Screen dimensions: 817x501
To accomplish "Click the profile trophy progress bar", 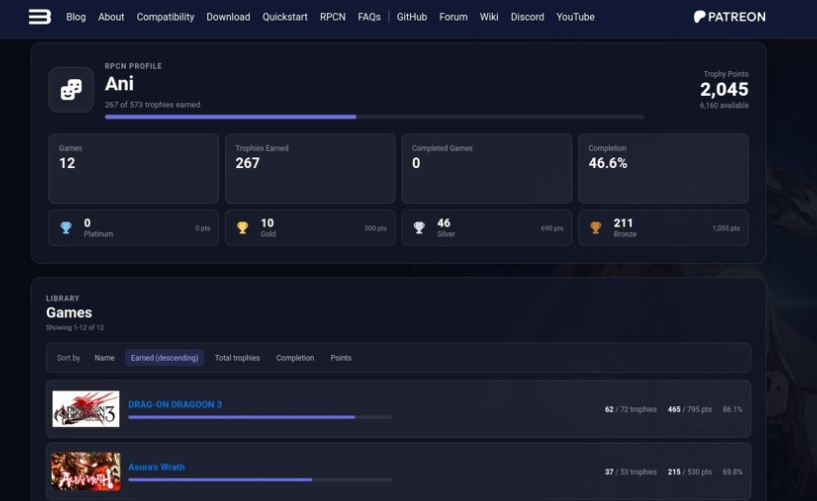I will 374,117.
